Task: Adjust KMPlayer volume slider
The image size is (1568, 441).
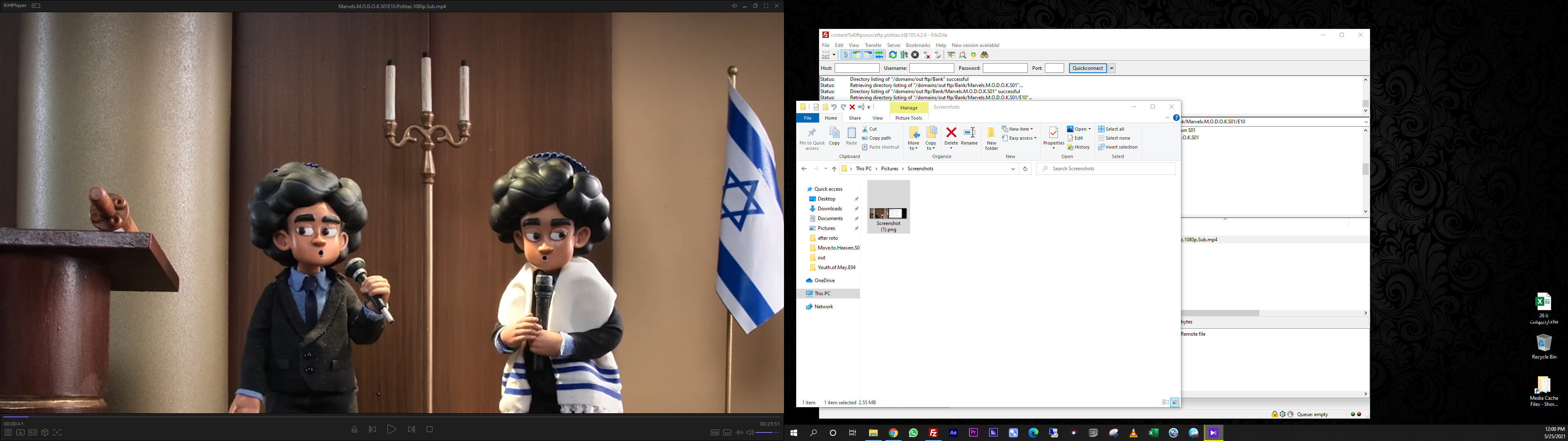Action: tap(768, 432)
